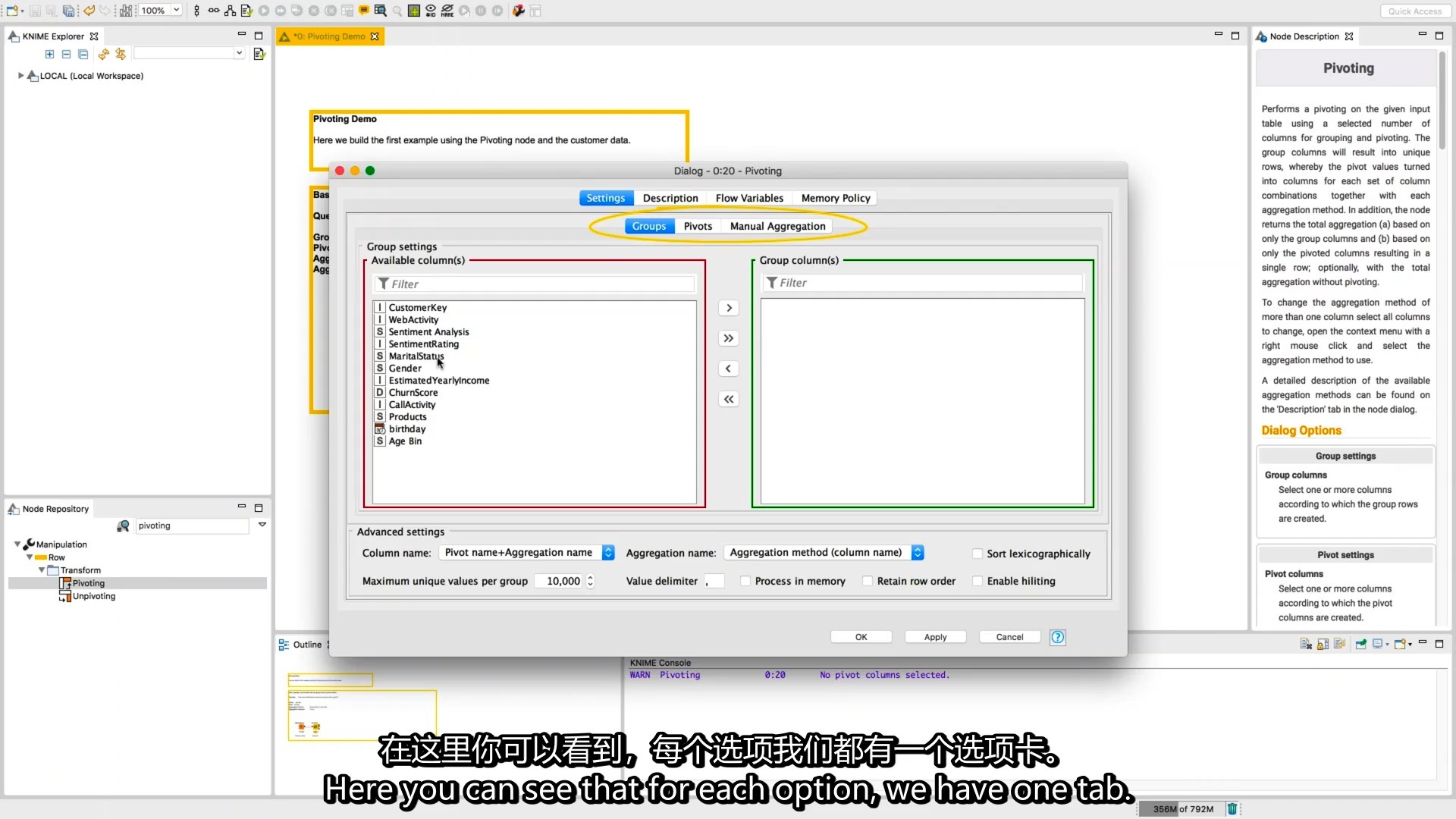Click the Save All icon in the toolbar
The width and height of the screenshot is (1456, 819).
[x=68, y=11]
